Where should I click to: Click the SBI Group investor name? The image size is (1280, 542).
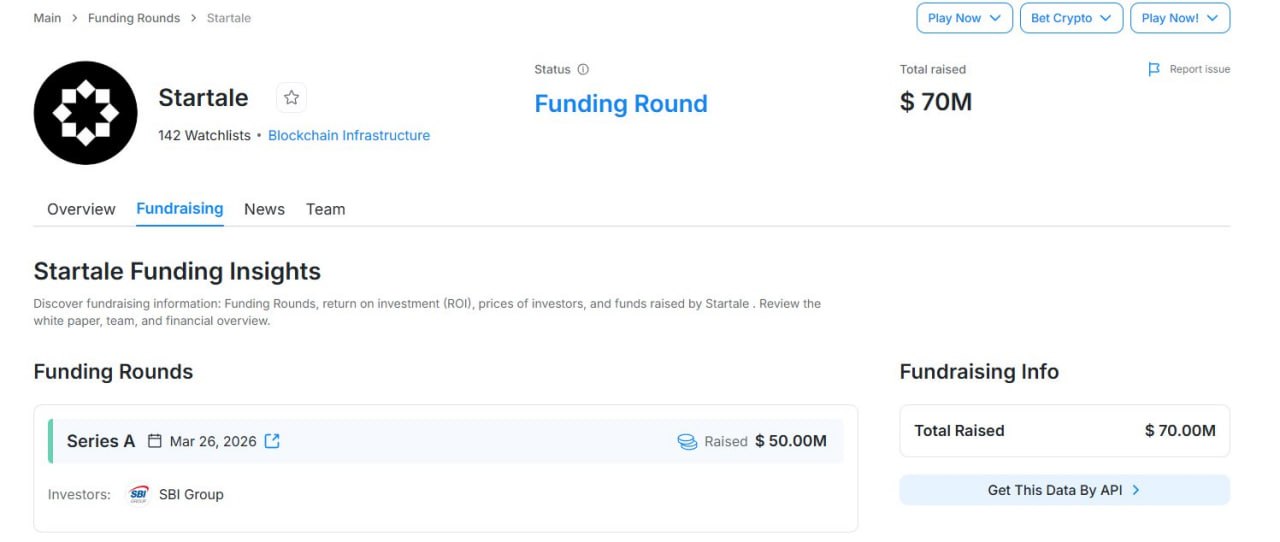(x=191, y=494)
